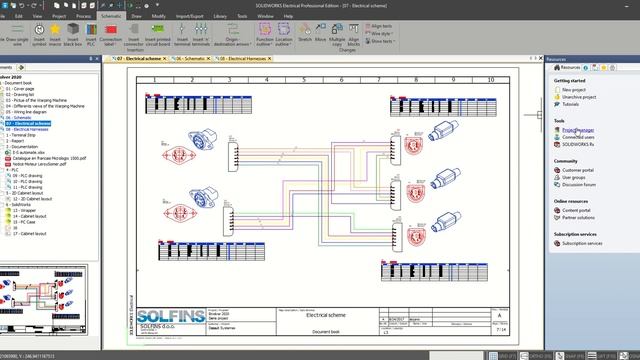
Task: Select 15 - PC Case in tree
Action: (x=24, y=222)
